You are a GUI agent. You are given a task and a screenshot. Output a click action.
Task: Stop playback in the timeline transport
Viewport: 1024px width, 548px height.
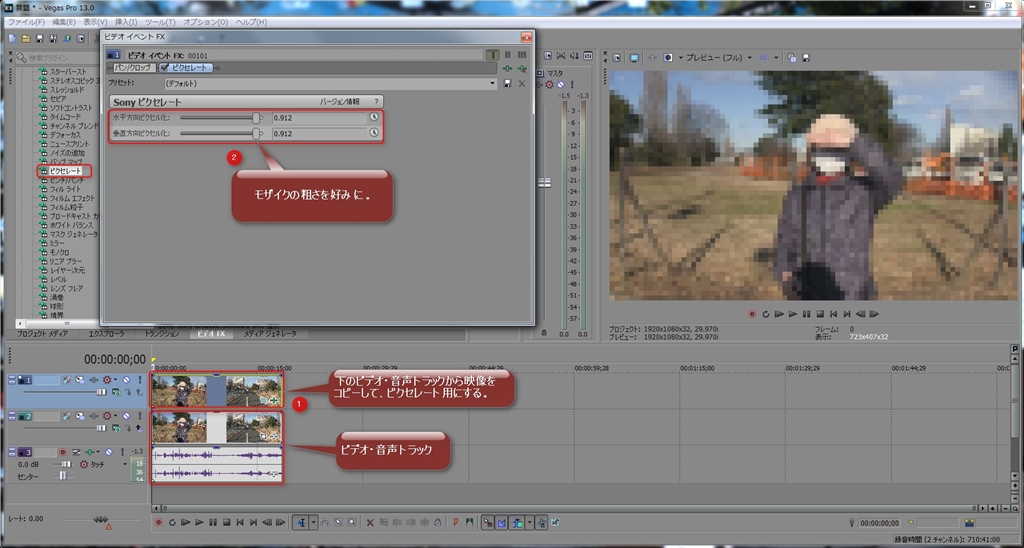[x=227, y=523]
